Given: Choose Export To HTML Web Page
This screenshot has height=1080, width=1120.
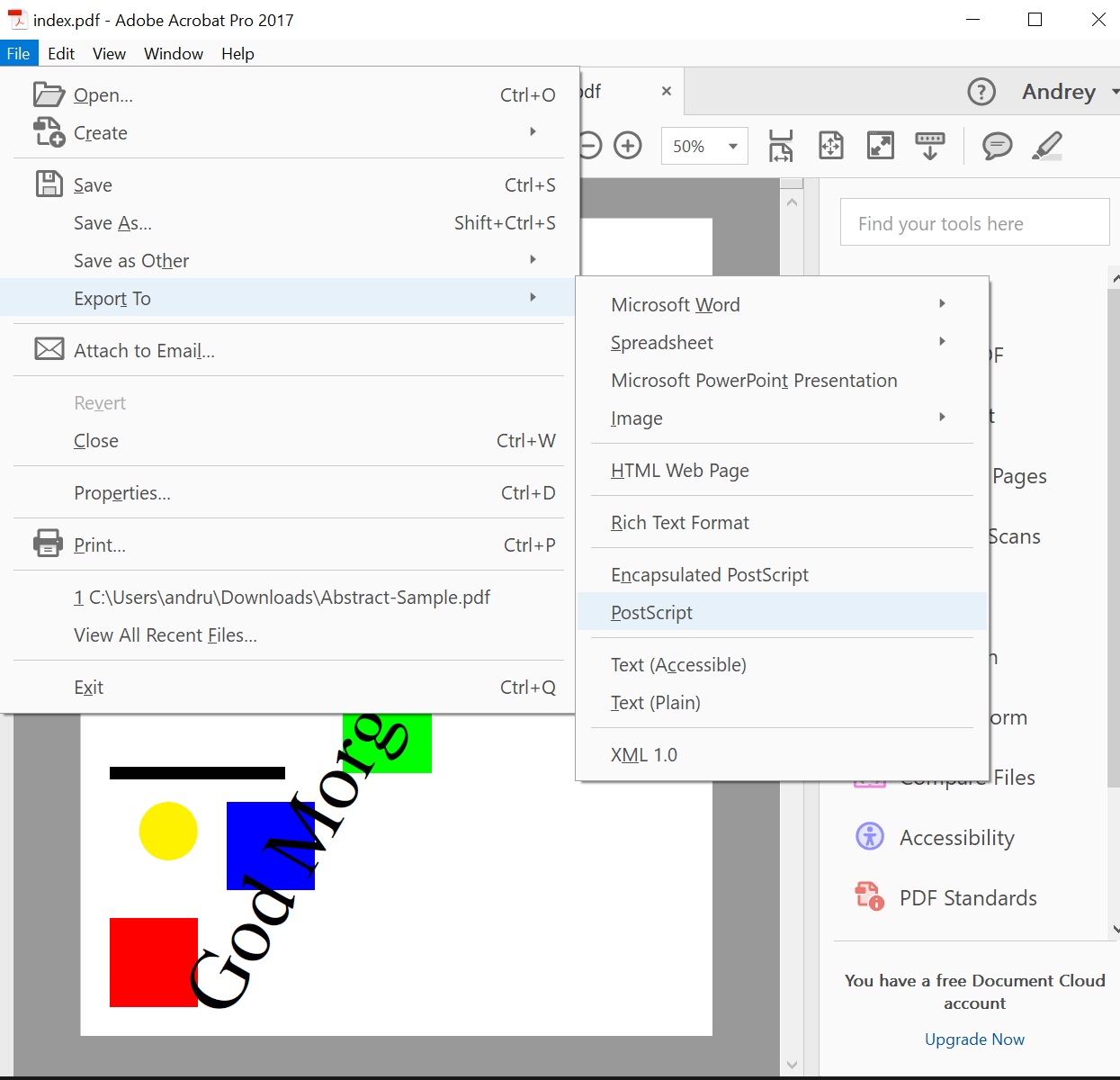Looking at the screenshot, I should tap(680, 470).
